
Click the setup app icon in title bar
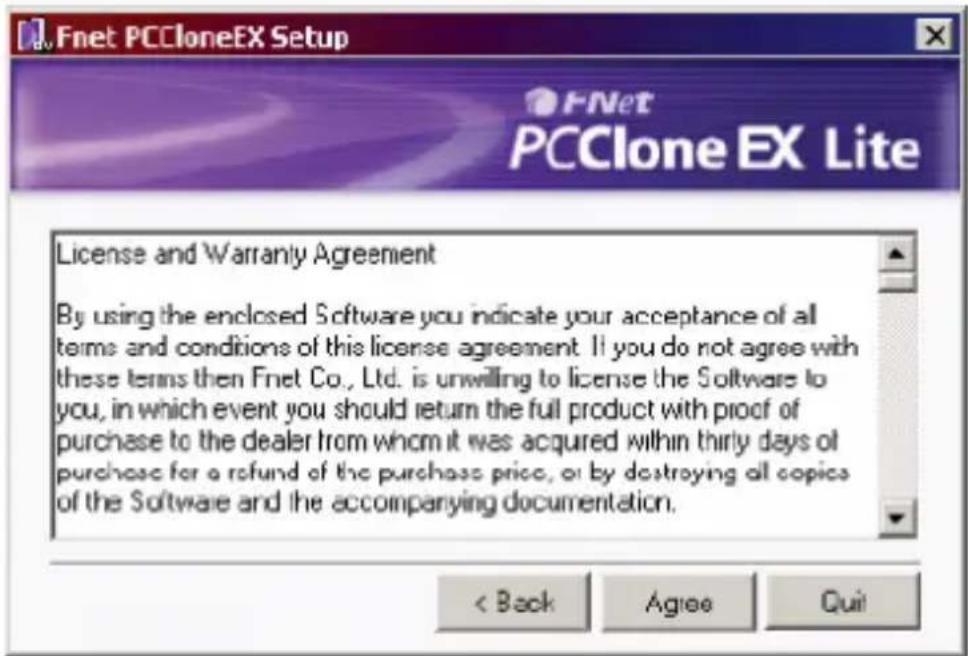(x=33, y=36)
